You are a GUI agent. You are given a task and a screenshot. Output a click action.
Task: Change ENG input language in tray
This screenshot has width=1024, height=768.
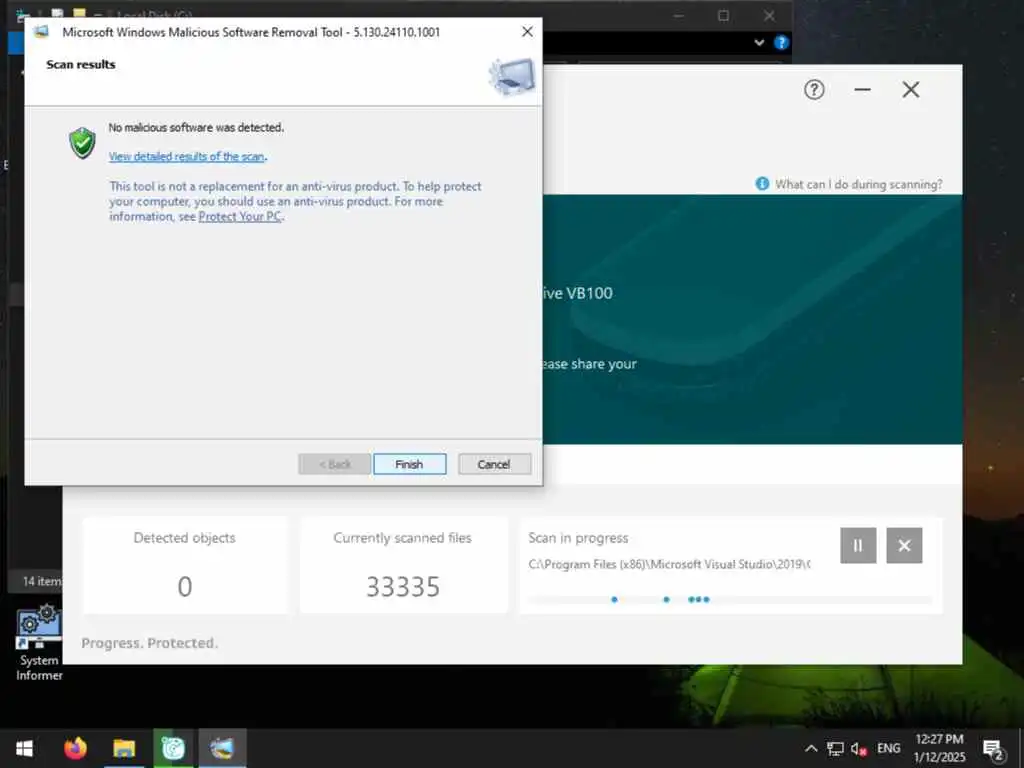pyautogui.click(x=889, y=748)
